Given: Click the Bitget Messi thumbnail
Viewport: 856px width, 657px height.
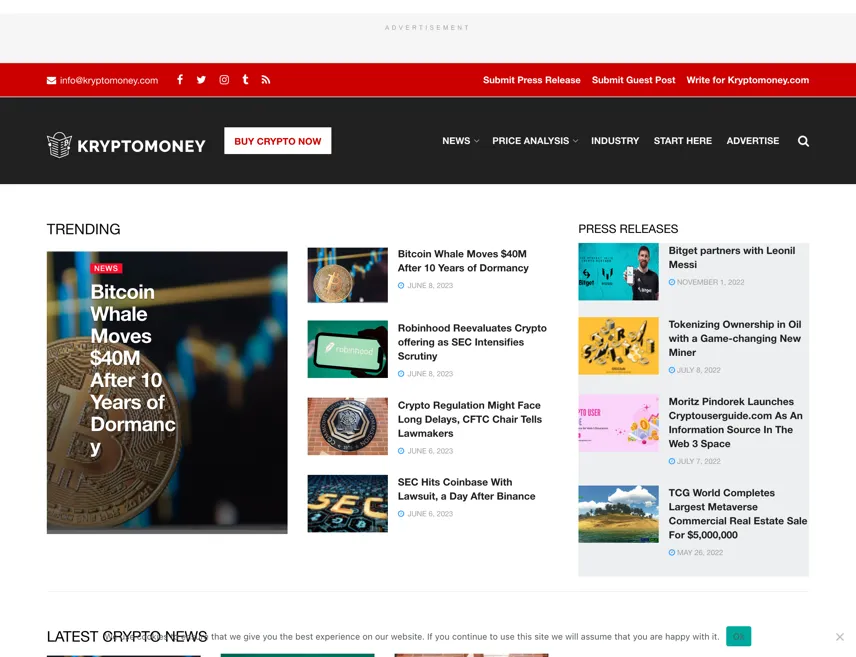Looking at the screenshot, I should tap(619, 272).
